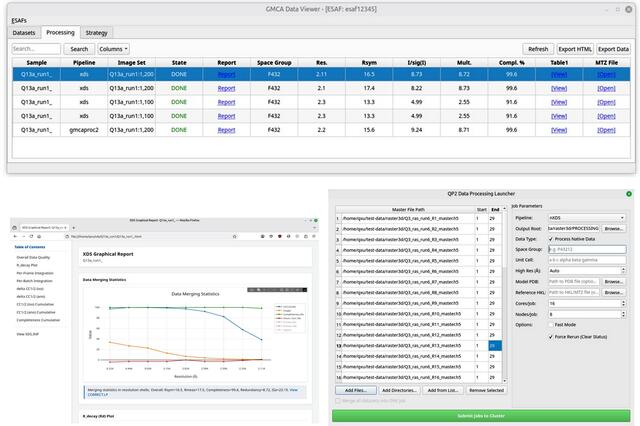Select the gmcaproc2 pipeline cell

[x=84, y=130]
